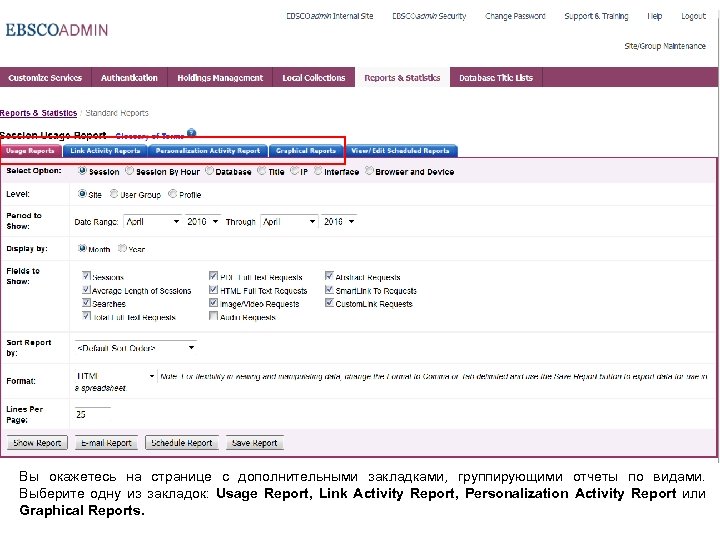Click the Schedule Report button

182,443
